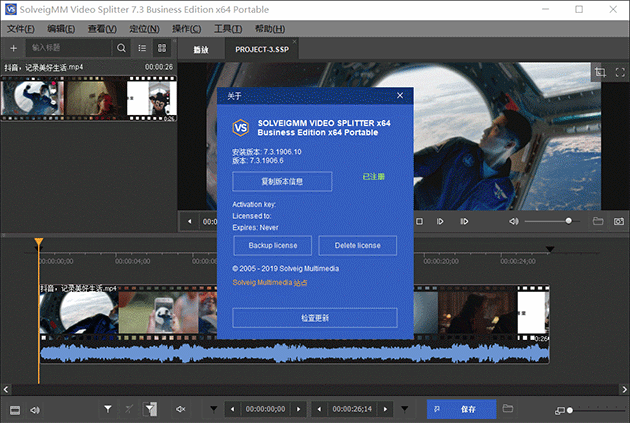Image resolution: width=630 pixels, height=423 pixels.
Task: Open the 帮助(H) menu
Action: coord(270,29)
